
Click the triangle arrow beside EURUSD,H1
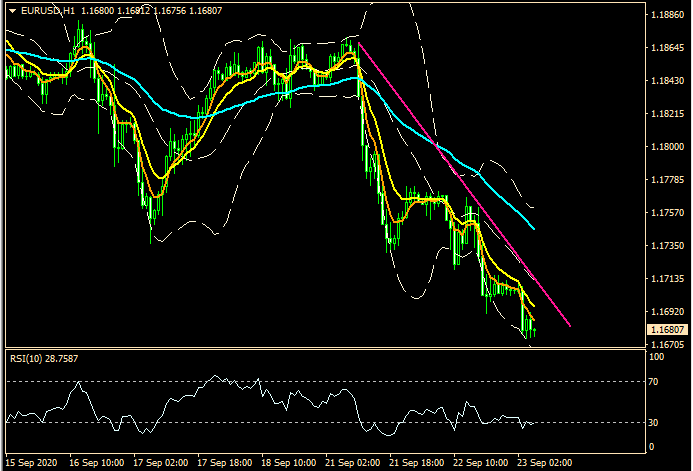coord(11,9)
